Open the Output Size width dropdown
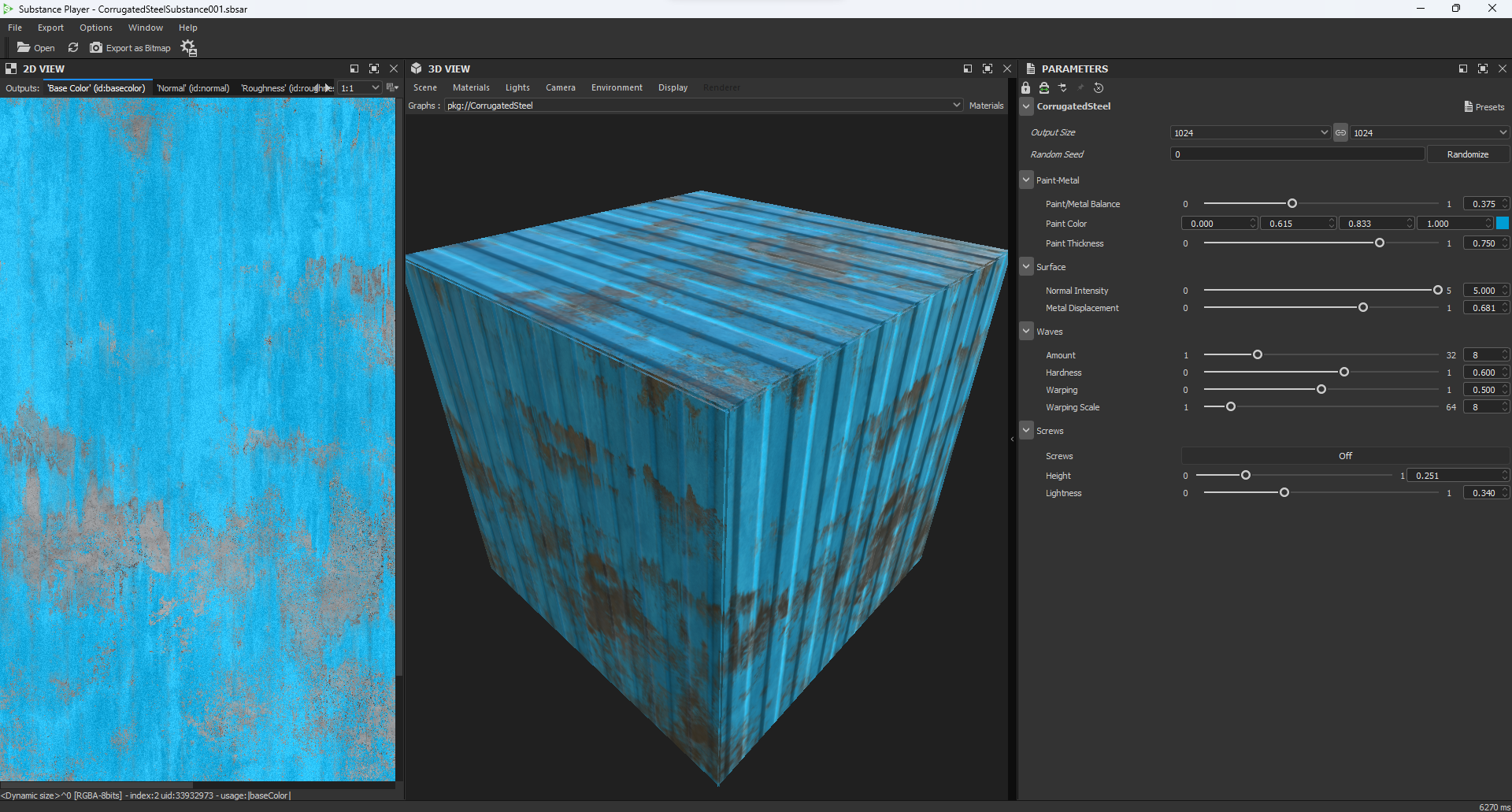 pos(1251,132)
